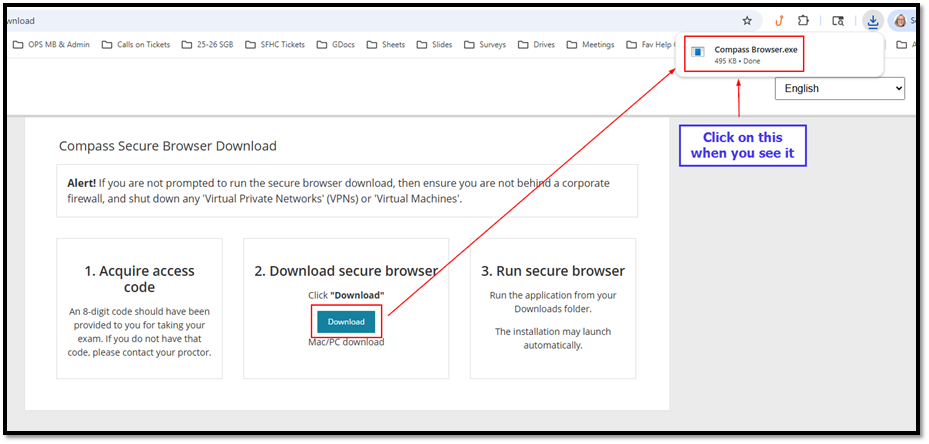The width and height of the screenshot is (929, 444).
Task: Click the Compass Secure Browser Download heading
Action: (168, 146)
